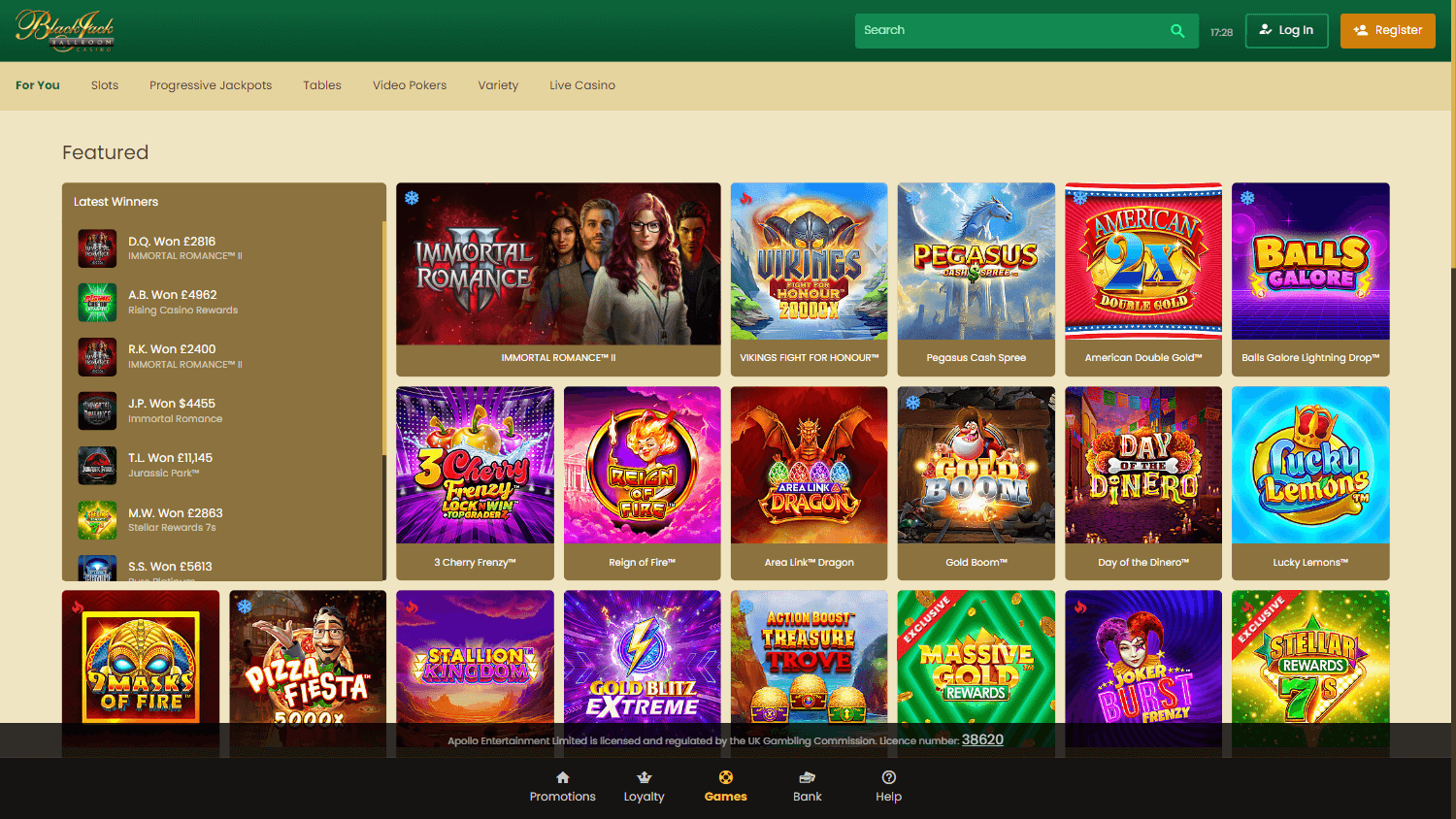Open the Gold Boom tile
Screen dimensions: 1456x819
[x=976, y=483]
